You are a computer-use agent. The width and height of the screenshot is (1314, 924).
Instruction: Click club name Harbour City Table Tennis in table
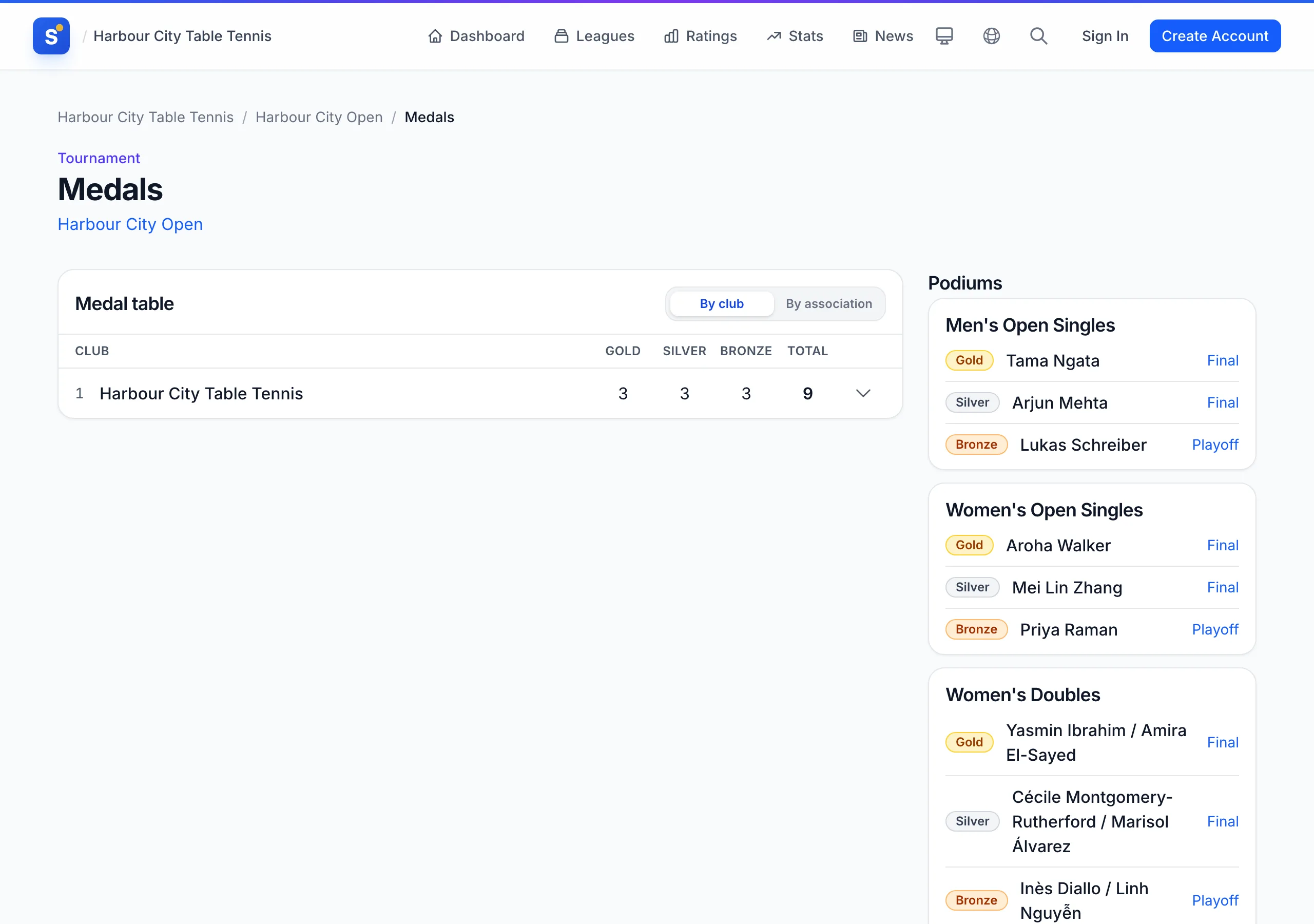point(201,393)
